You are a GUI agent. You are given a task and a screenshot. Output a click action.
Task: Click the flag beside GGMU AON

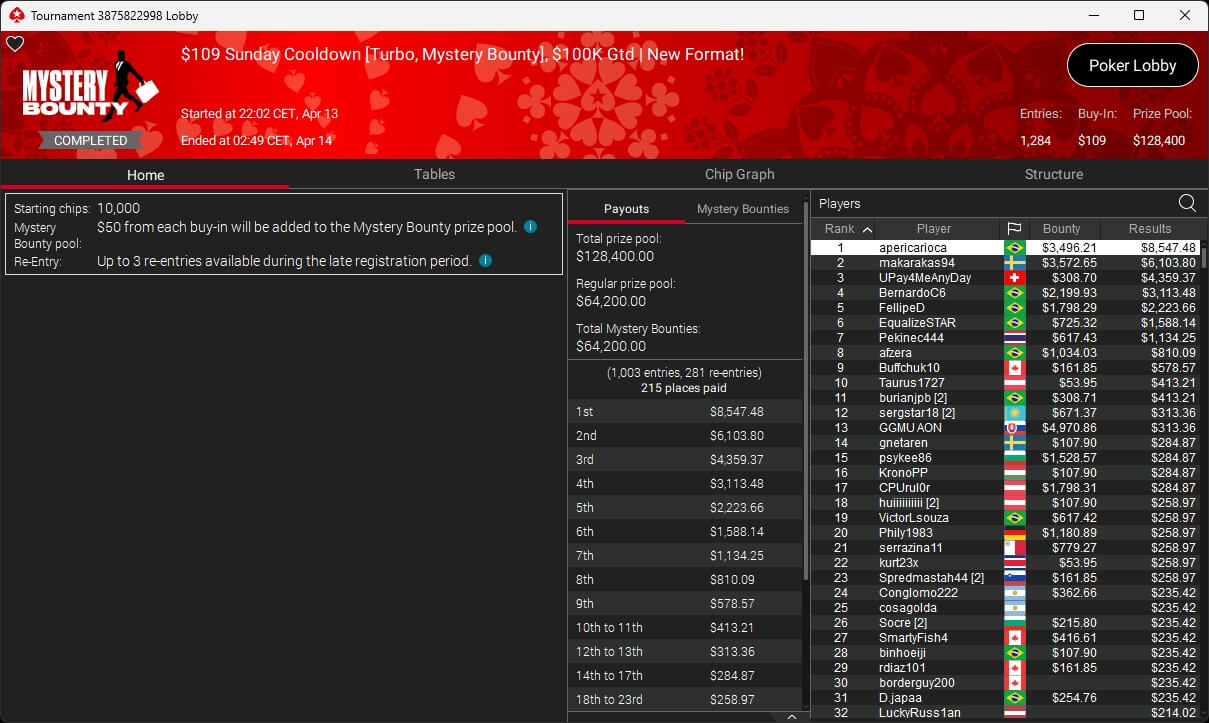point(1014,428)
